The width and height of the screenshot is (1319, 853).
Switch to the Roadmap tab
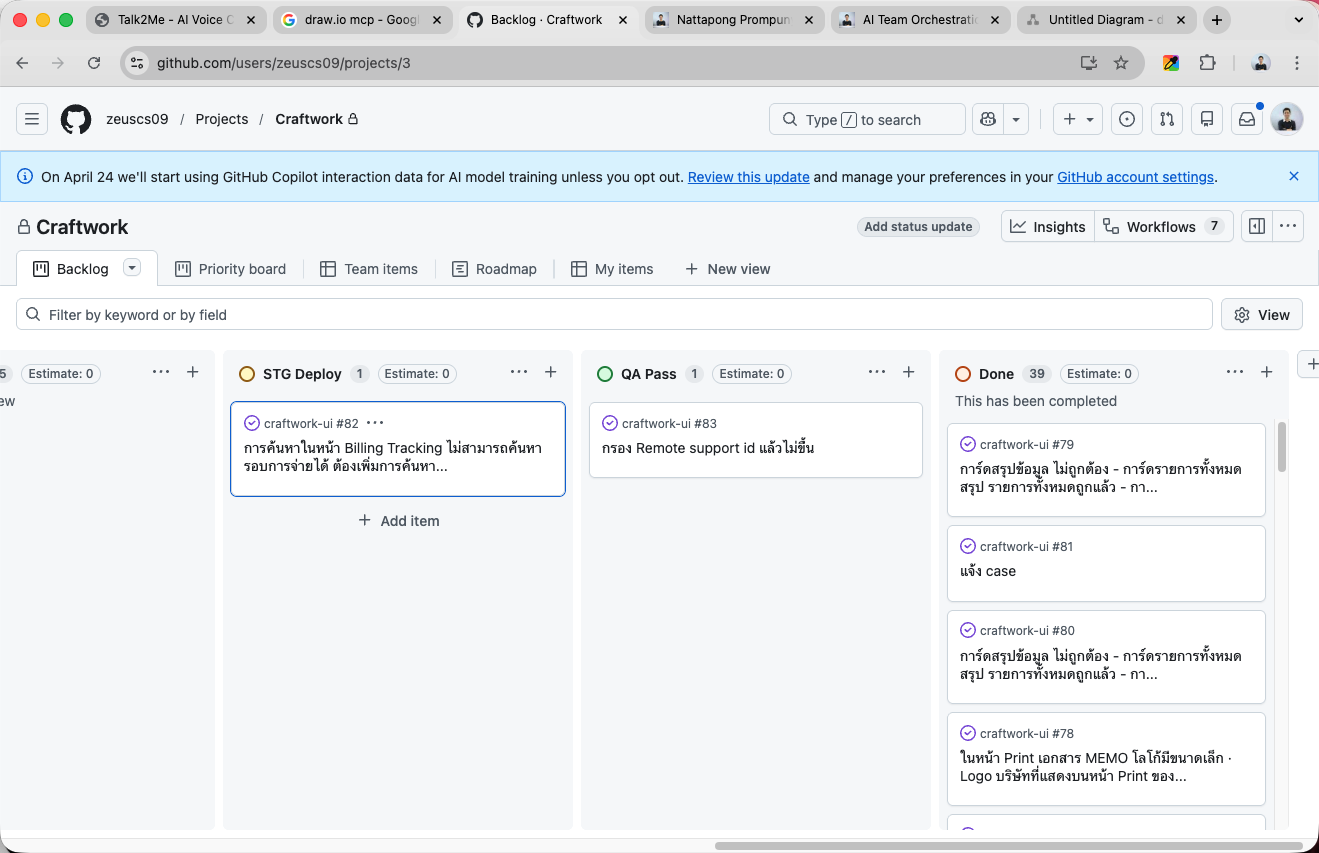click(495, 268)
